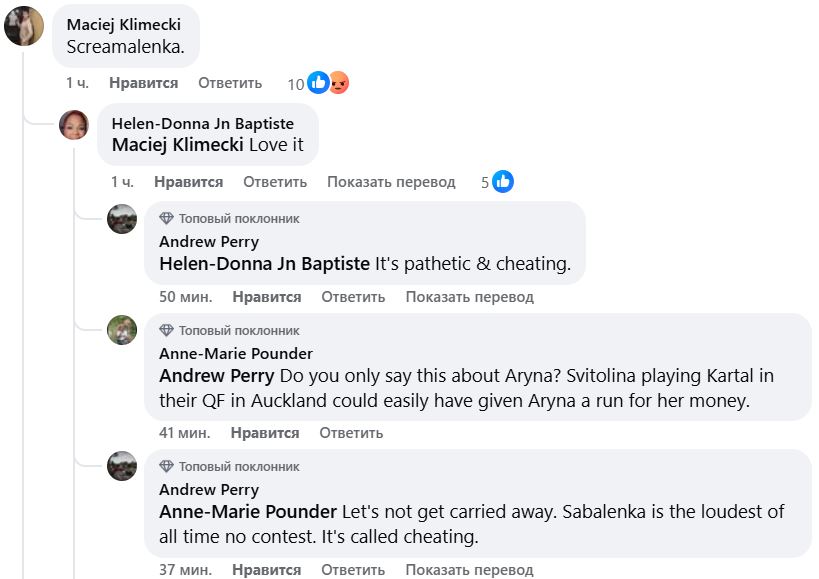Reply to Anne-Marie Pounder's comment
Screen dimensions: 819x579
pyautogui.click(x=351, y=433)
